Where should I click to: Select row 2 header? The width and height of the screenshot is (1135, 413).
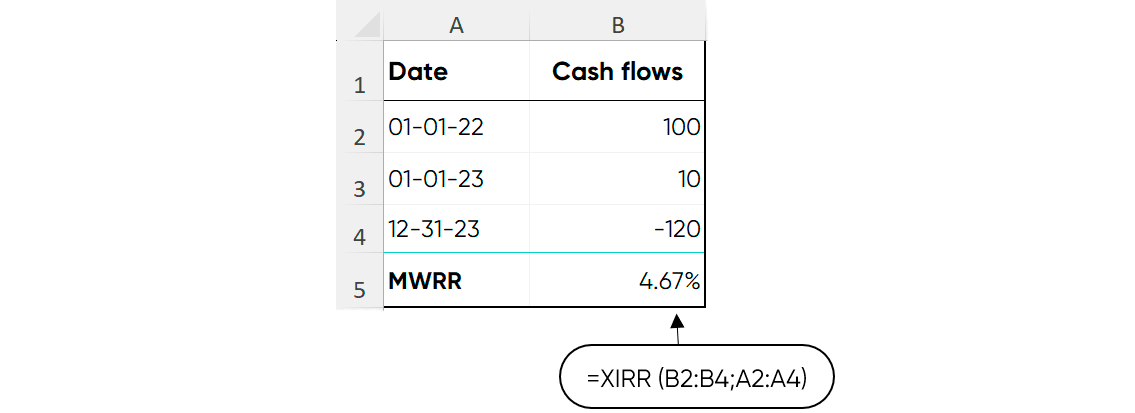coord(360,127)
